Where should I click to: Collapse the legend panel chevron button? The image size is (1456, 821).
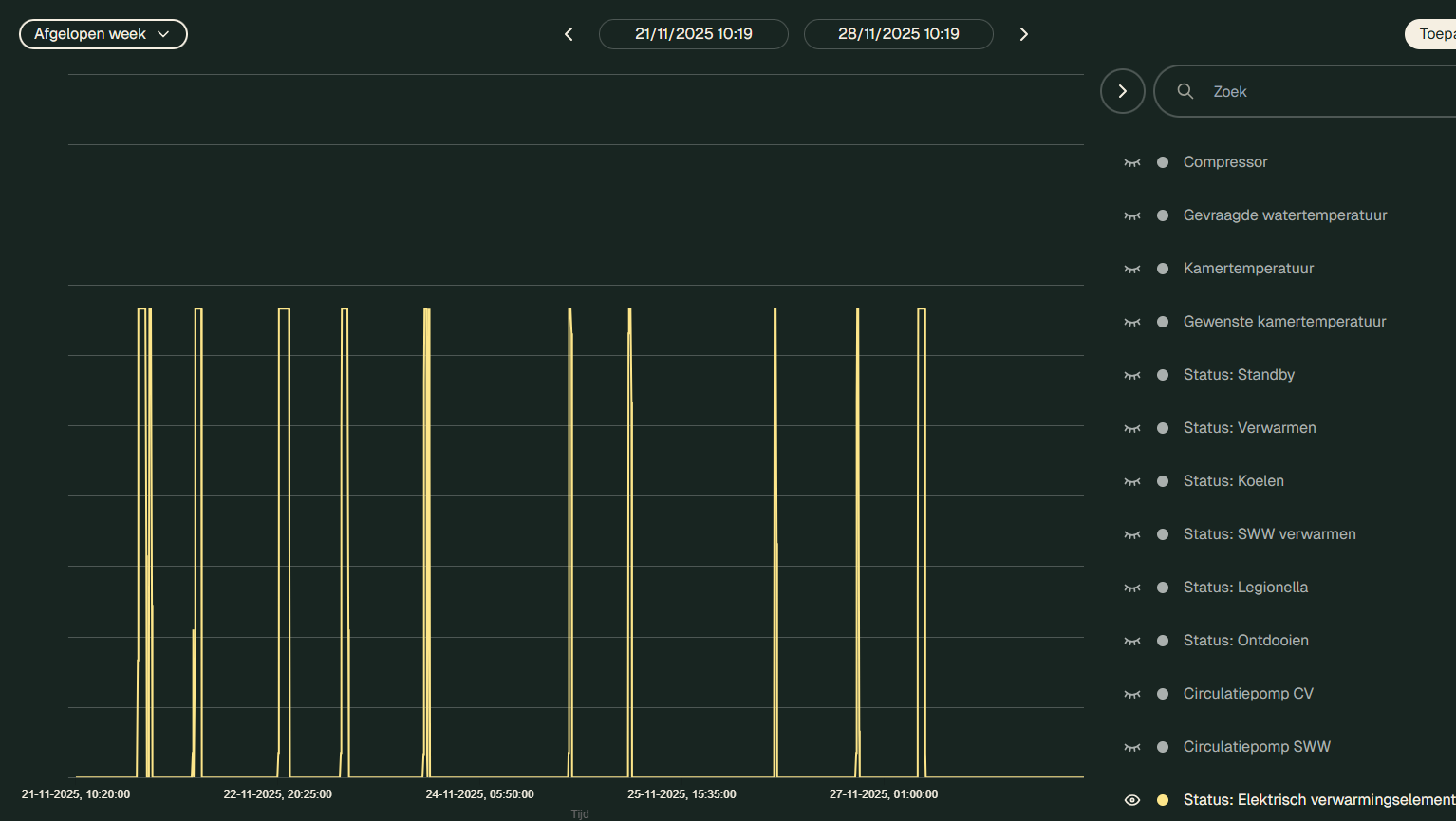pyautogui.click(x=1123, y=91)
